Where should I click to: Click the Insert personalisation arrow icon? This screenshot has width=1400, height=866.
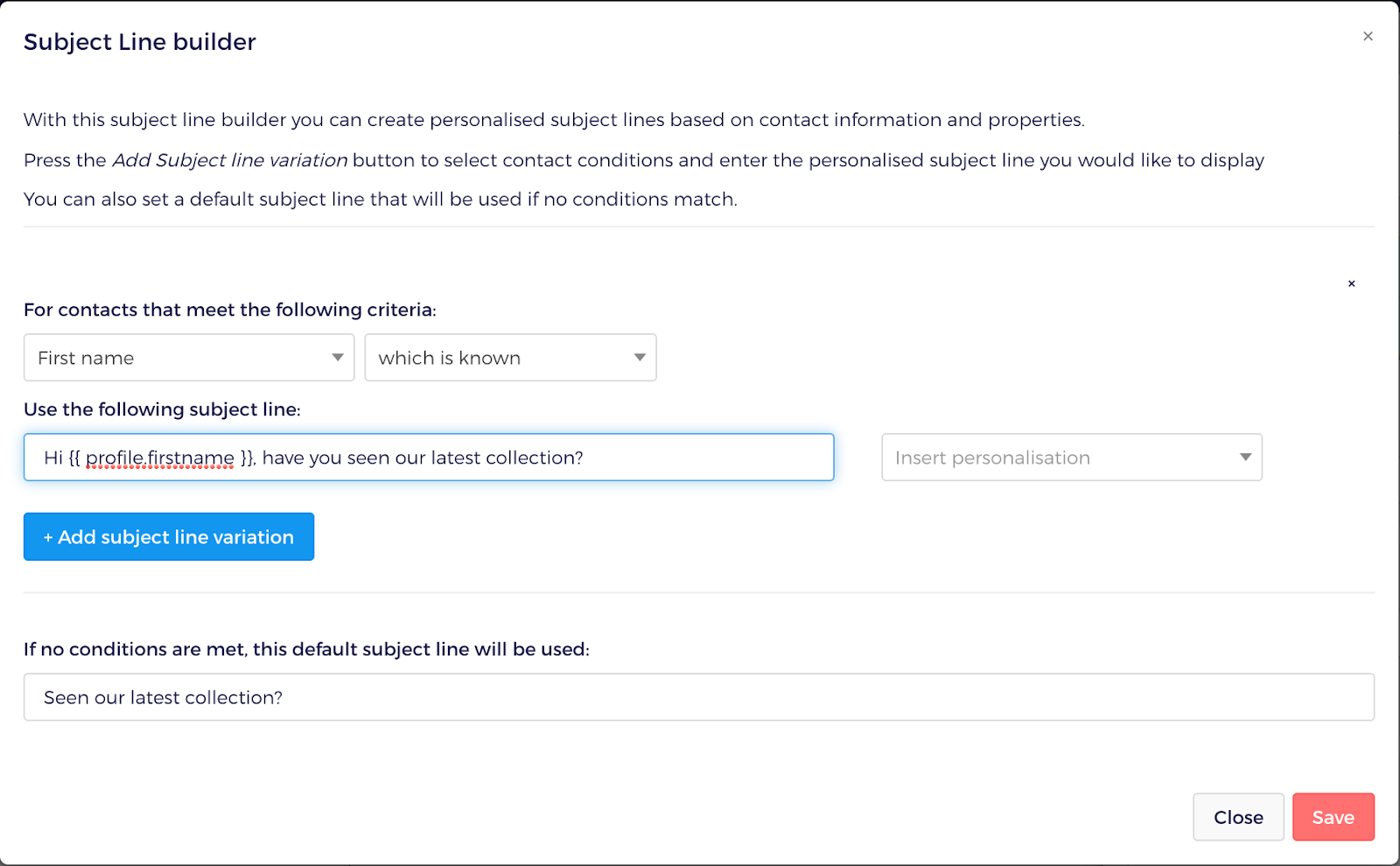(1245, 457)
